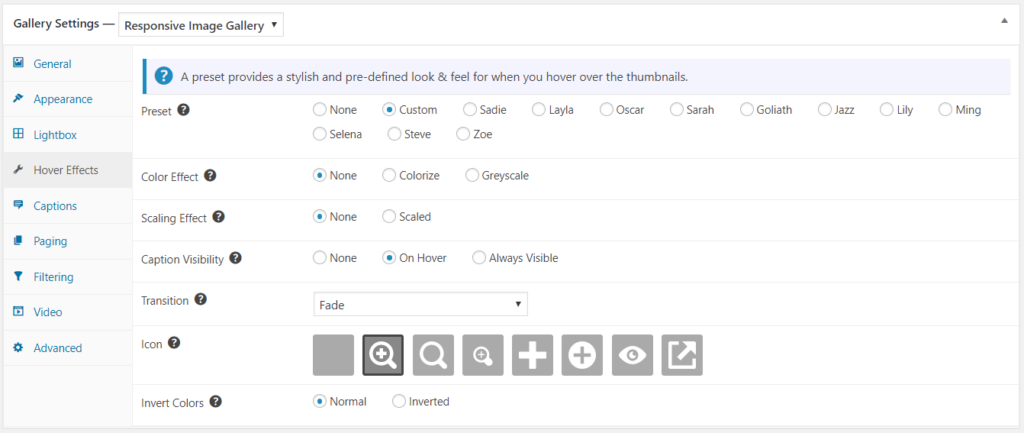The height and width of the screenshot is (433, 1024).
Task: Select the Sadie preset
Action: point(469,110)
